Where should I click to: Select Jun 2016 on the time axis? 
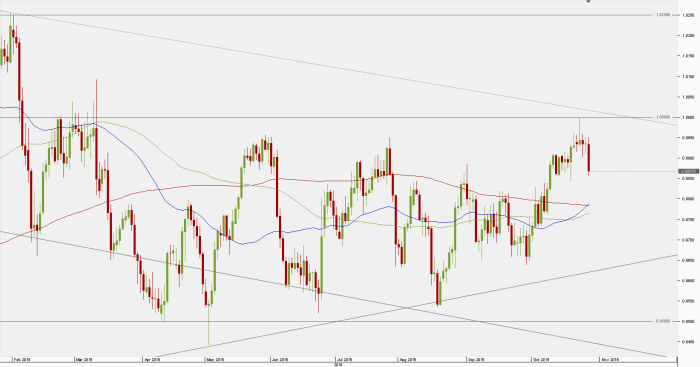click(x=280, y=359)
